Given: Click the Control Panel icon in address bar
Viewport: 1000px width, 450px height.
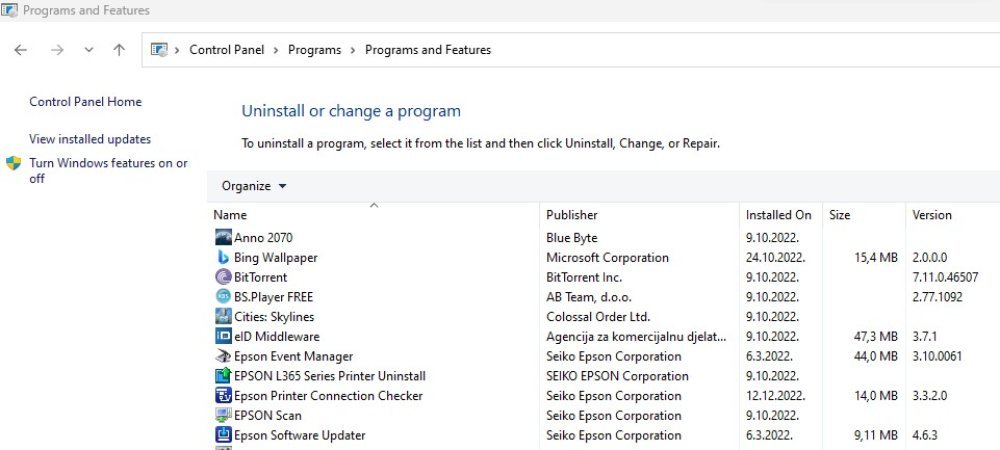Looking at the screenshot, I should [159, 50].
